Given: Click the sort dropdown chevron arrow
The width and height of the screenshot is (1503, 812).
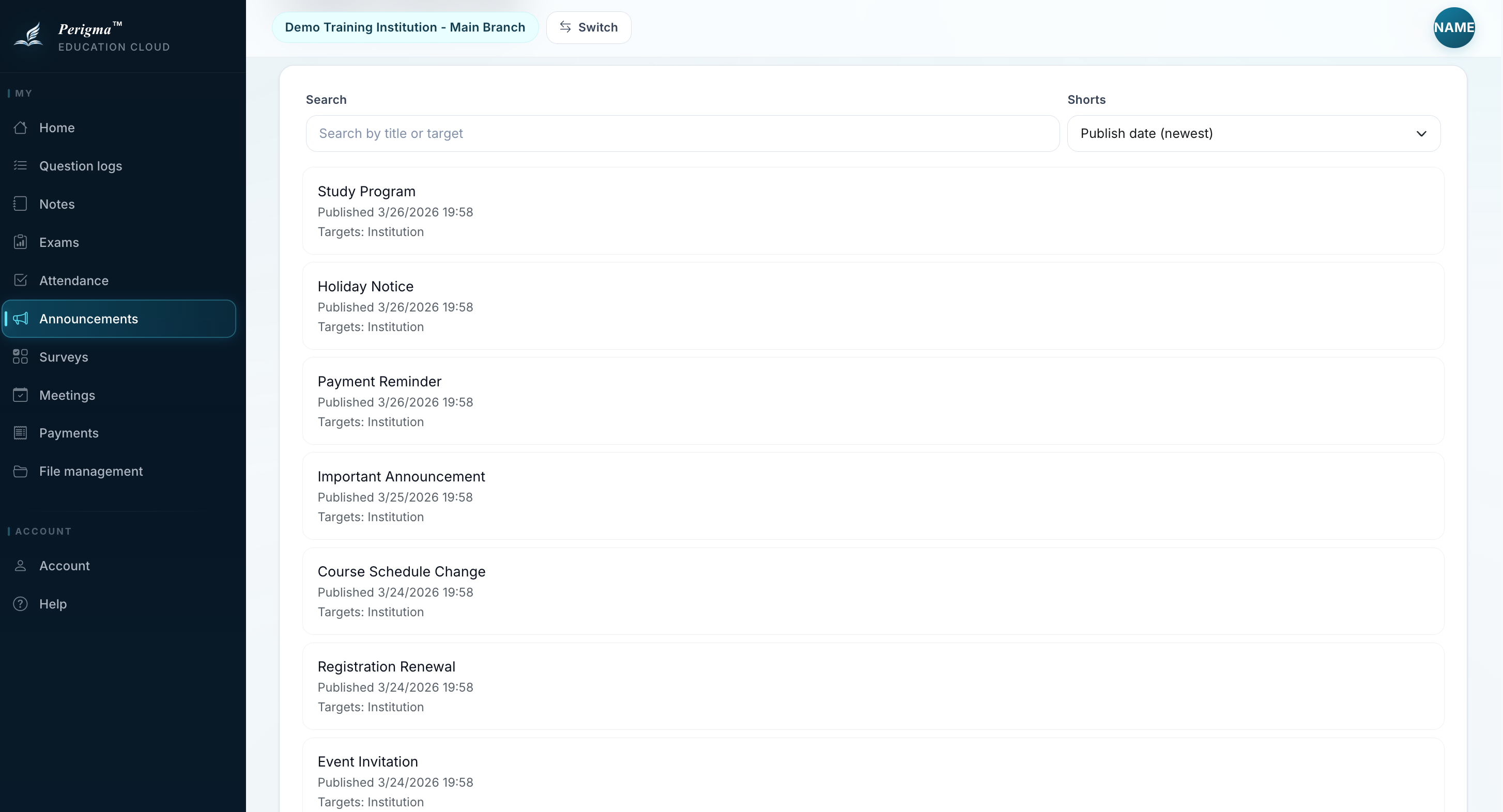Looking at the screenshot, I should (x=1421, y=133).
